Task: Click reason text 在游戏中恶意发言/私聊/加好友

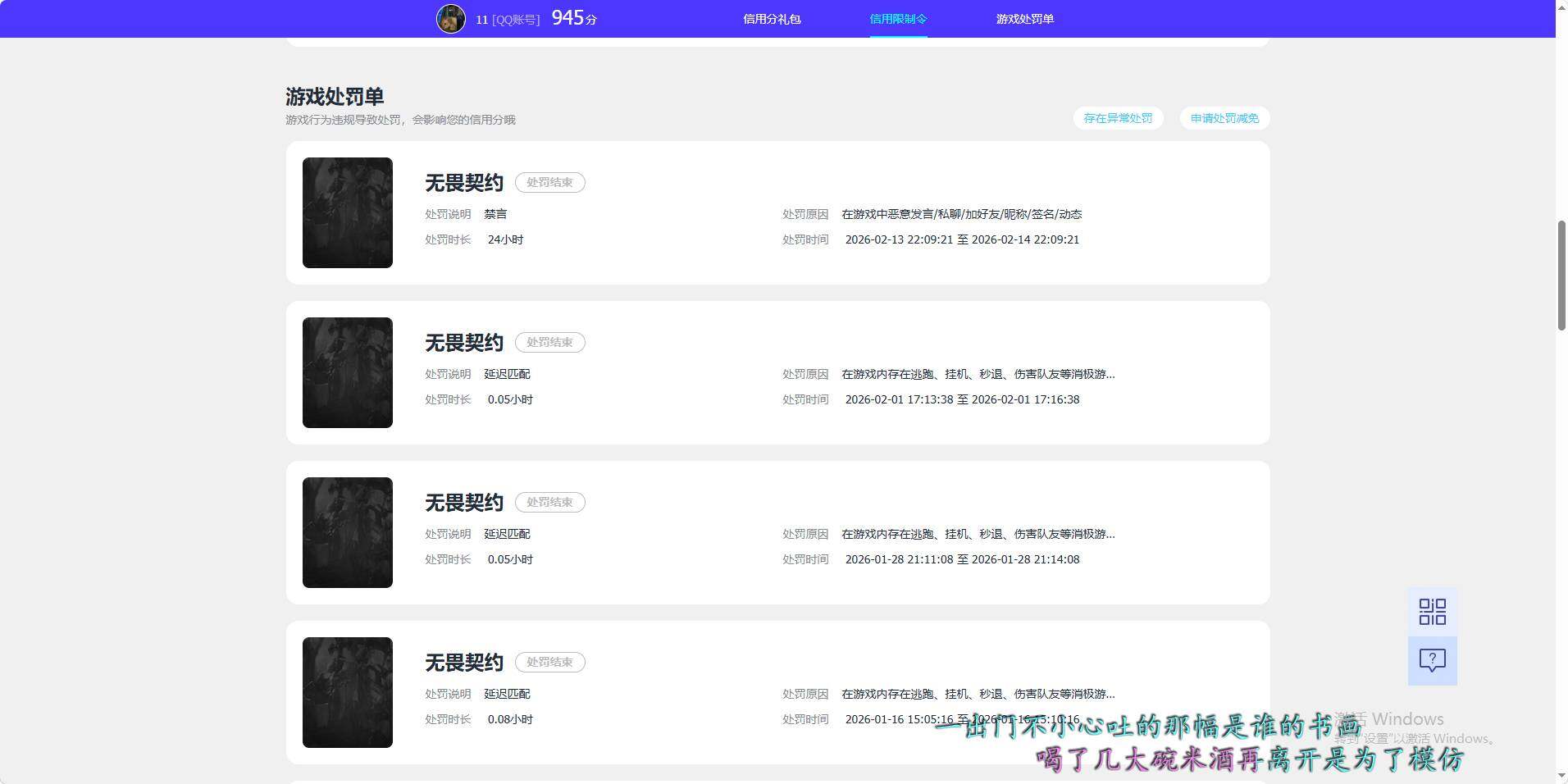Action: coord(961,214)
